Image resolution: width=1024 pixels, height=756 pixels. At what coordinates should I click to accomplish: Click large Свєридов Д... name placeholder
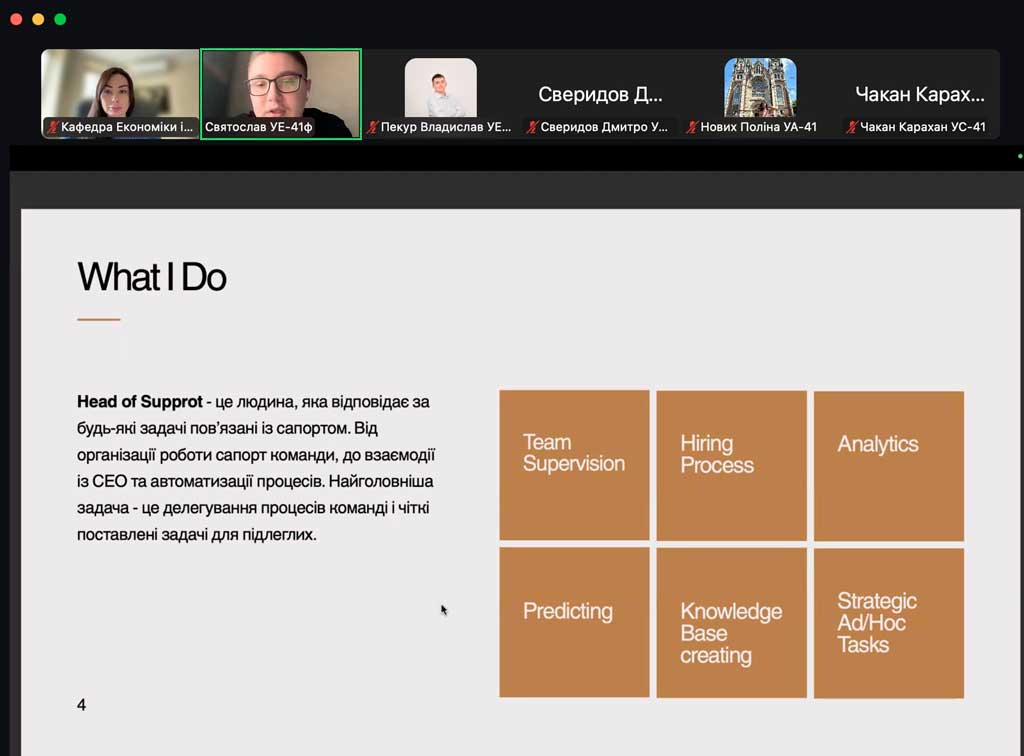(x=600, y=95)
